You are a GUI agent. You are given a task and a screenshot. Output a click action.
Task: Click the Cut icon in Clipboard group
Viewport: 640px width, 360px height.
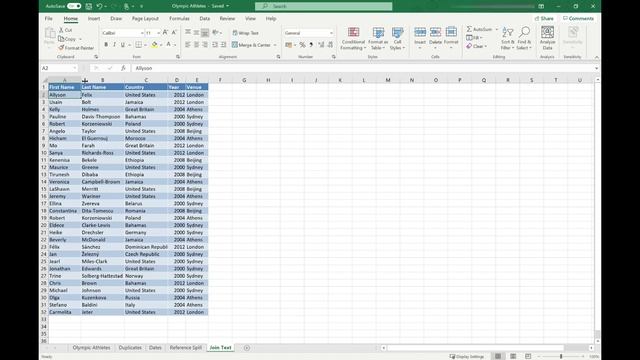[61, 30]
